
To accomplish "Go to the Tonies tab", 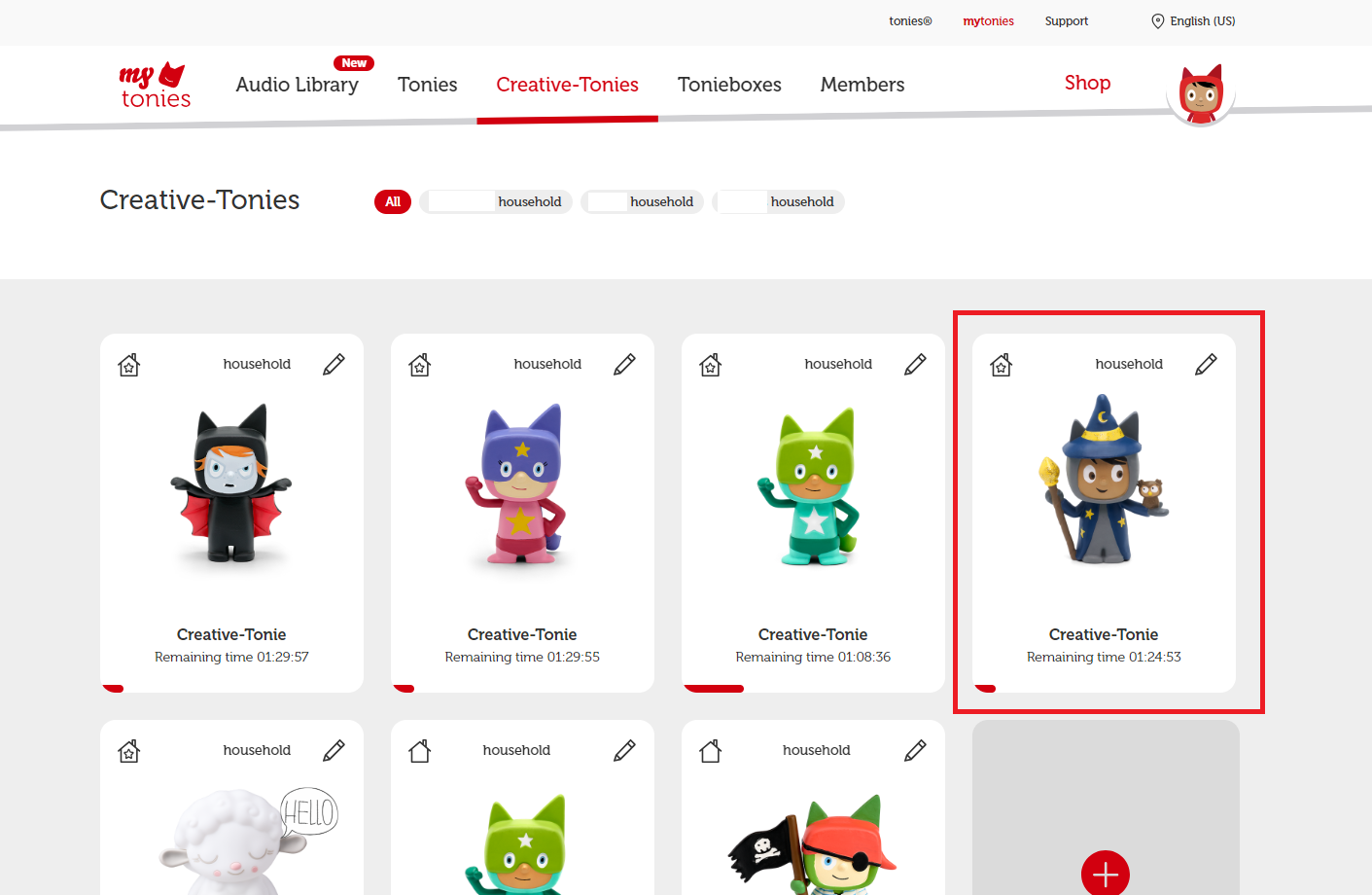I will click(427, 85).
